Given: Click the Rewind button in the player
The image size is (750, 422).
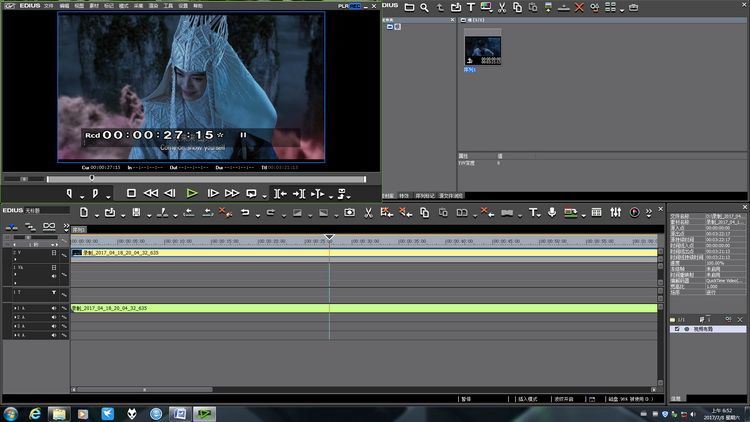Looking at the screenshot, I should click(151, 193).
